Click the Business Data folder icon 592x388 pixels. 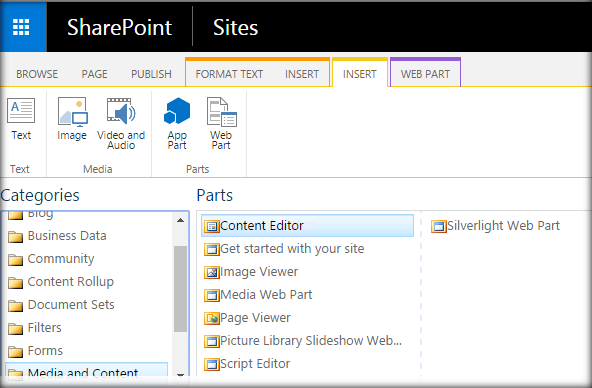[15, 237]
